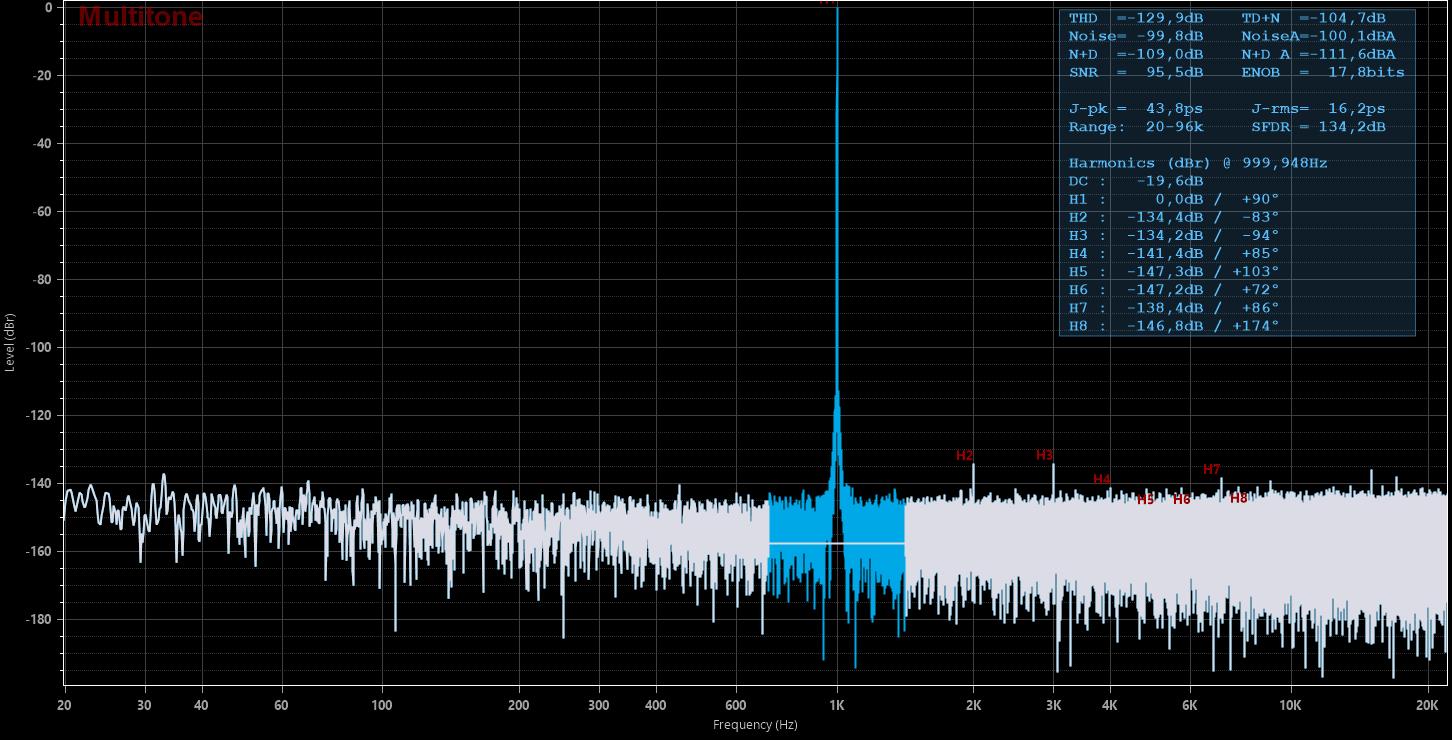Click the NoiseA=-100,1dBA value

(1319, 36)
